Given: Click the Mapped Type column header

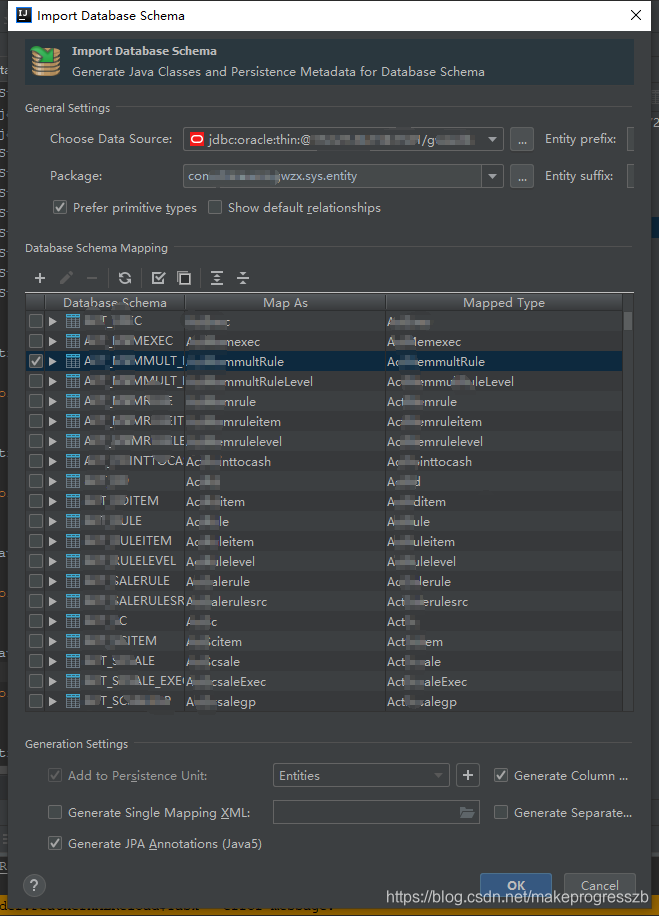Looking at the screenshot, I should click(504, 303).
